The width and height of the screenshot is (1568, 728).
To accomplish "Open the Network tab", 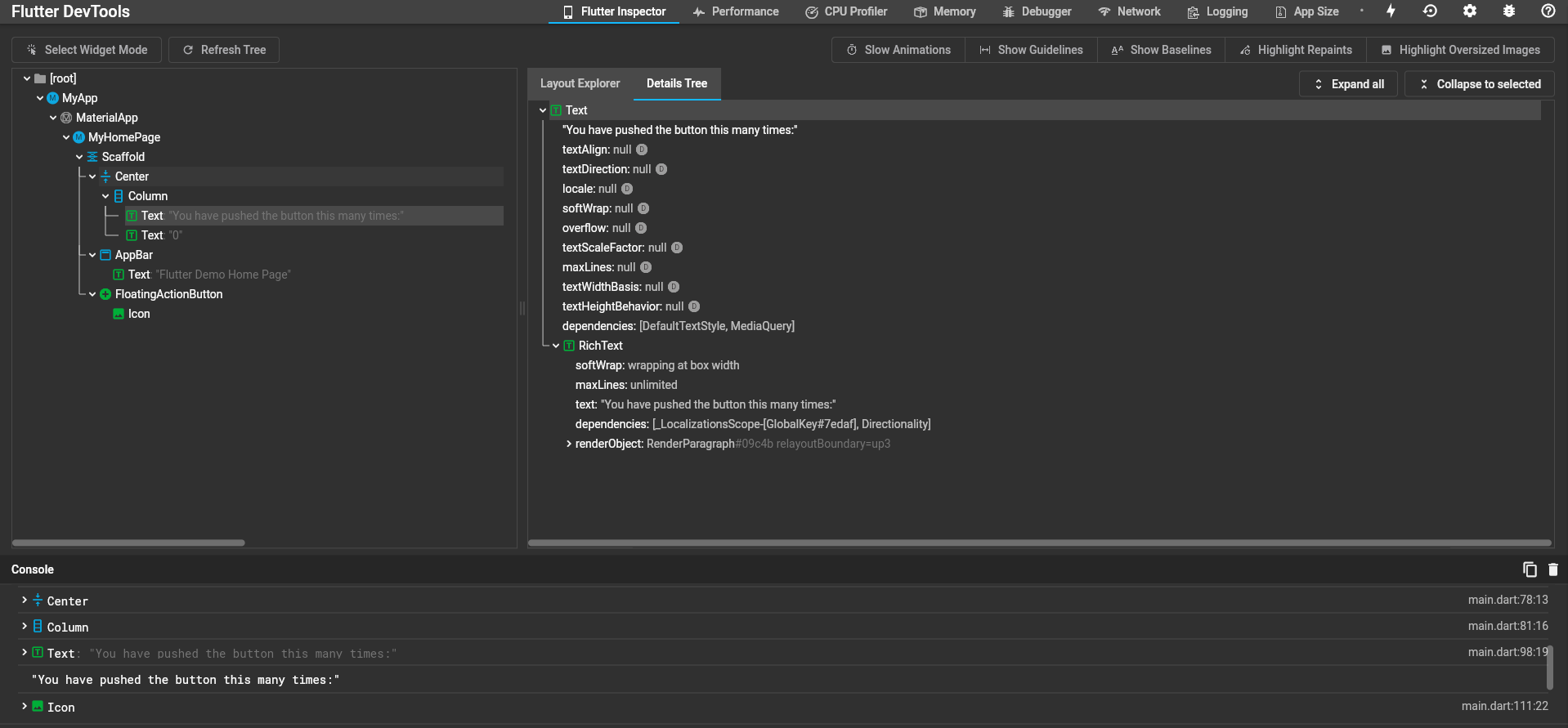I will point(1129,11).
